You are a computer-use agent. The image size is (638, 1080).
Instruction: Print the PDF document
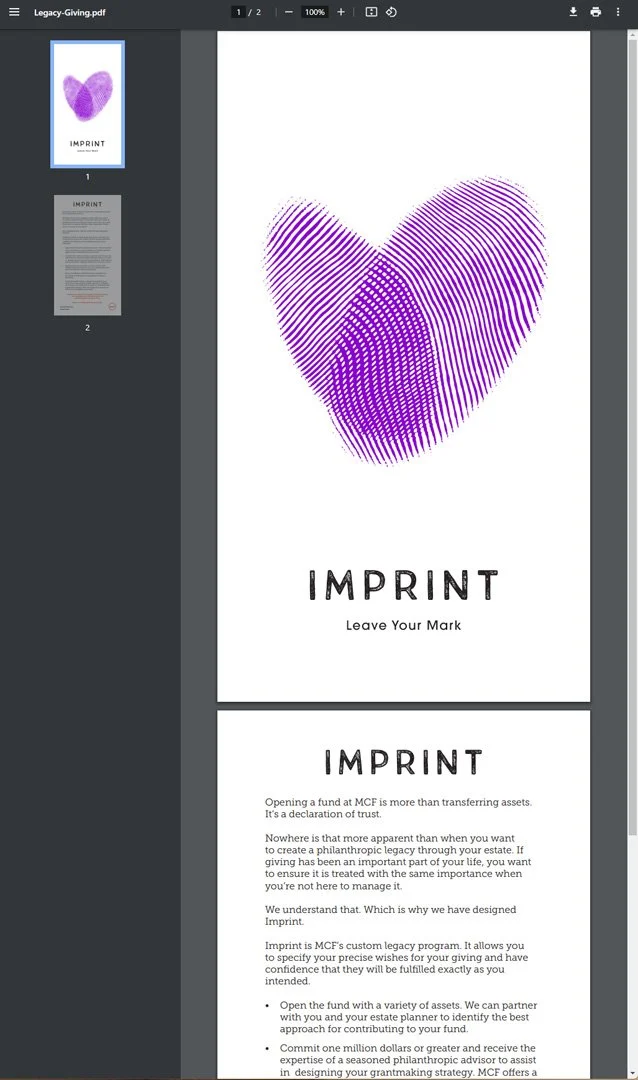point(595,12)
